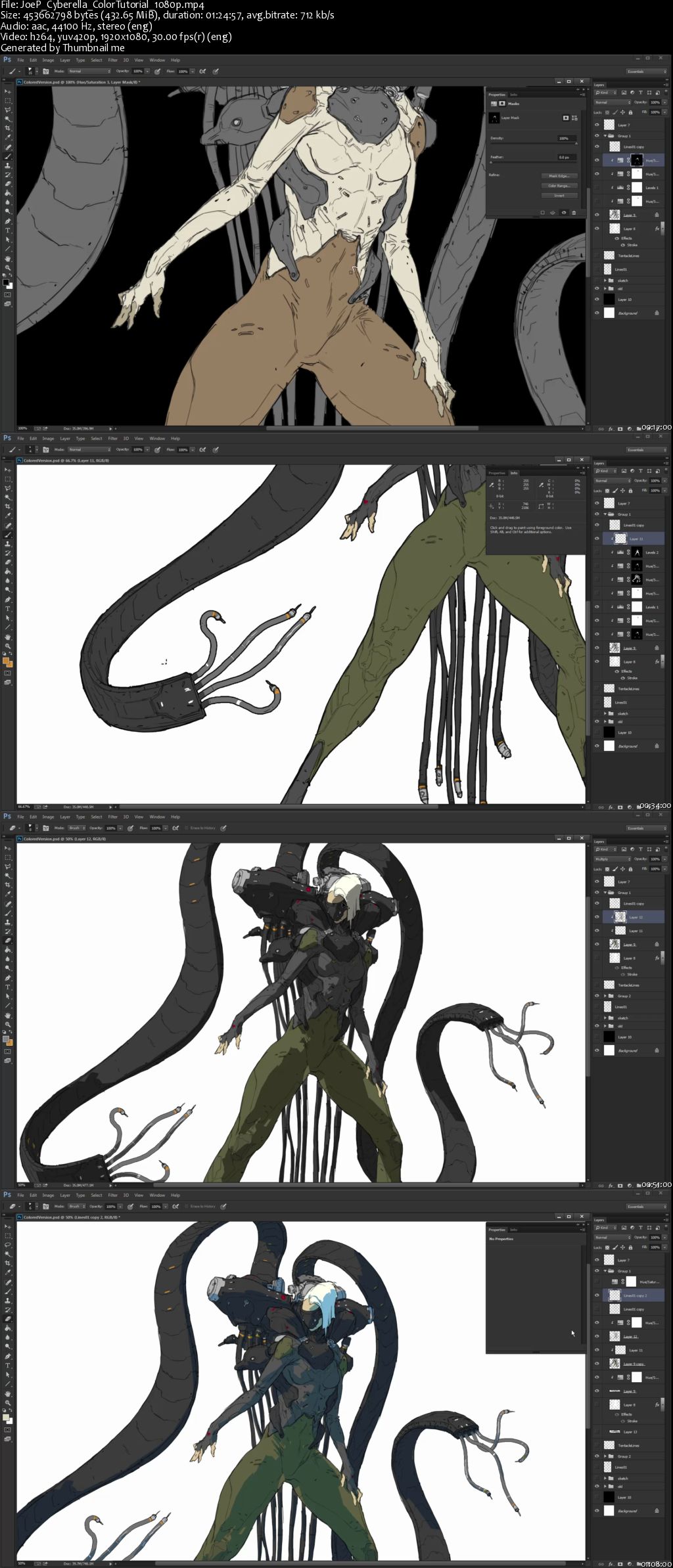673x1568 pixels.
Task: Select the Lasso tool in the 00:17:00 frame
Action: point(8,110)
